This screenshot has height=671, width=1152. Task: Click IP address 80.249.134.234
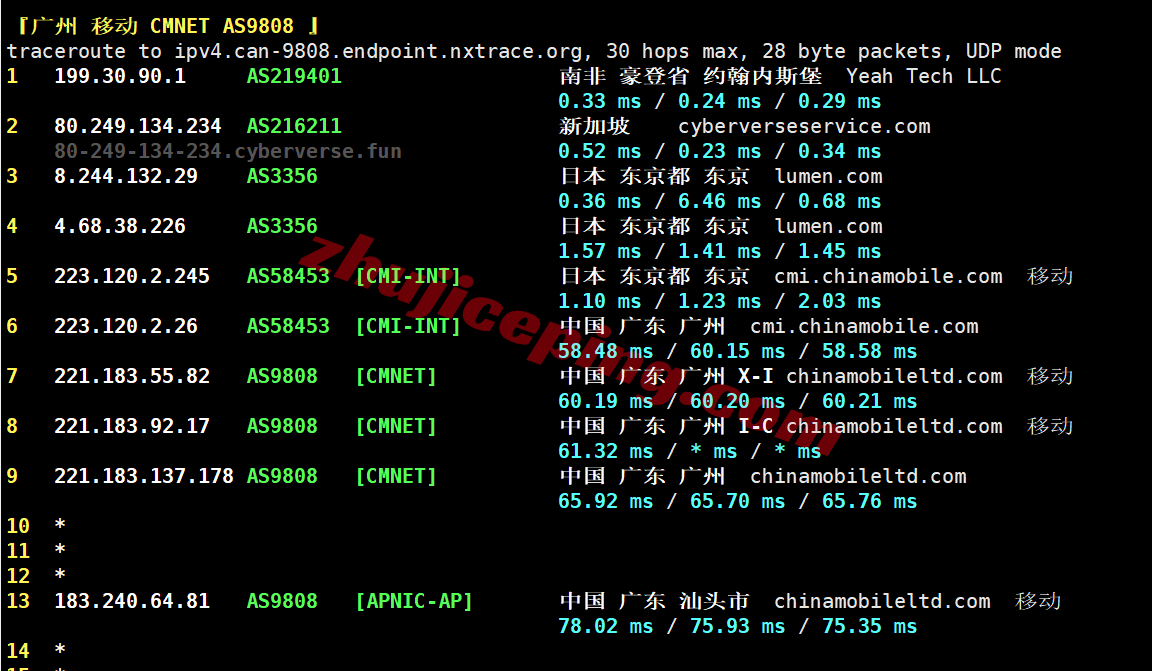pos(137,126)
